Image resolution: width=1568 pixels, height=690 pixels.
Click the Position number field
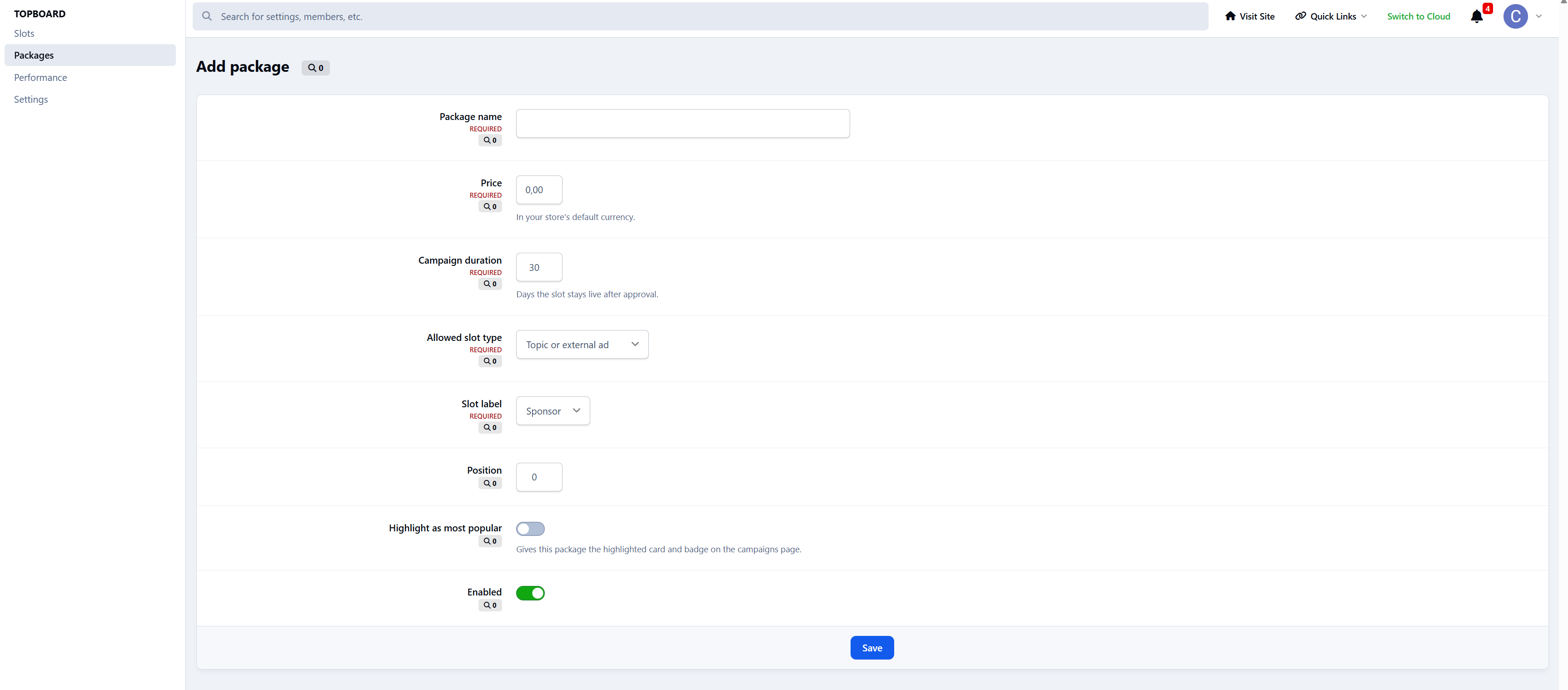pos(539,477)
